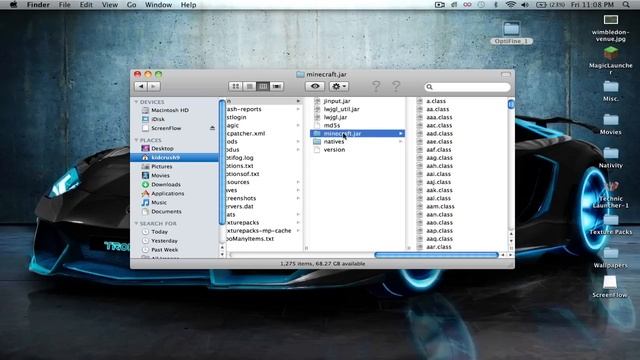Select servers.dat file
This screenshot has height=360, width=640.
click(240, 207)
